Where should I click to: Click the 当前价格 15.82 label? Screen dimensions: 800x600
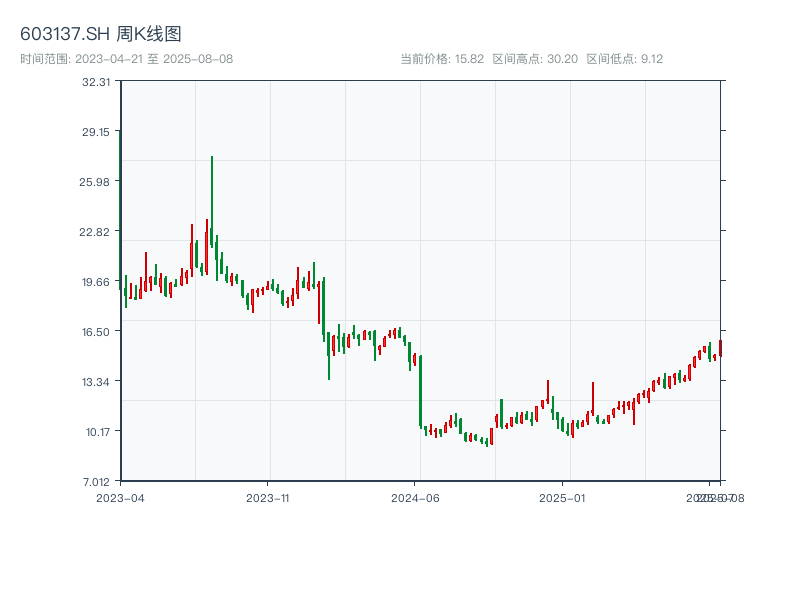442,59
